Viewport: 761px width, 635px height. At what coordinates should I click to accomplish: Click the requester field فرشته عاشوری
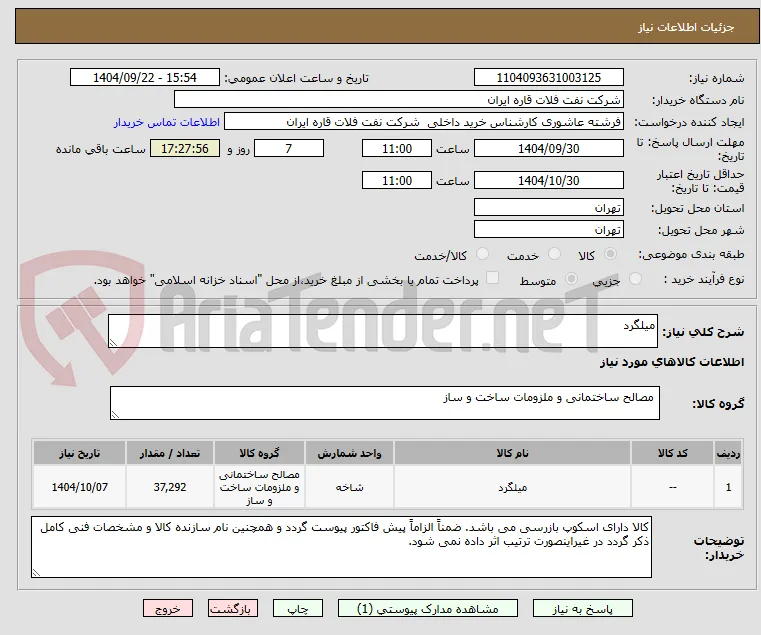(424, 122)
